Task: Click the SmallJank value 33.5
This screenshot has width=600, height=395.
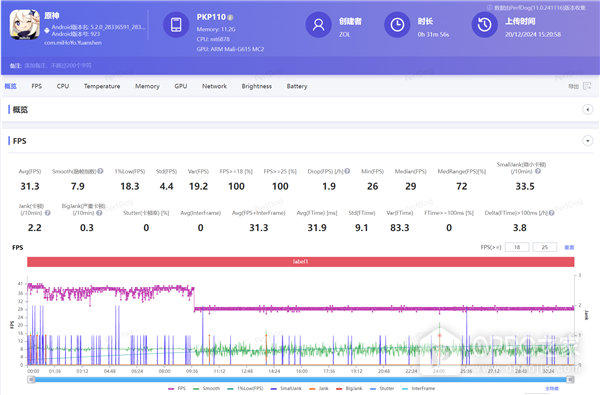Action: click(525, 186)
